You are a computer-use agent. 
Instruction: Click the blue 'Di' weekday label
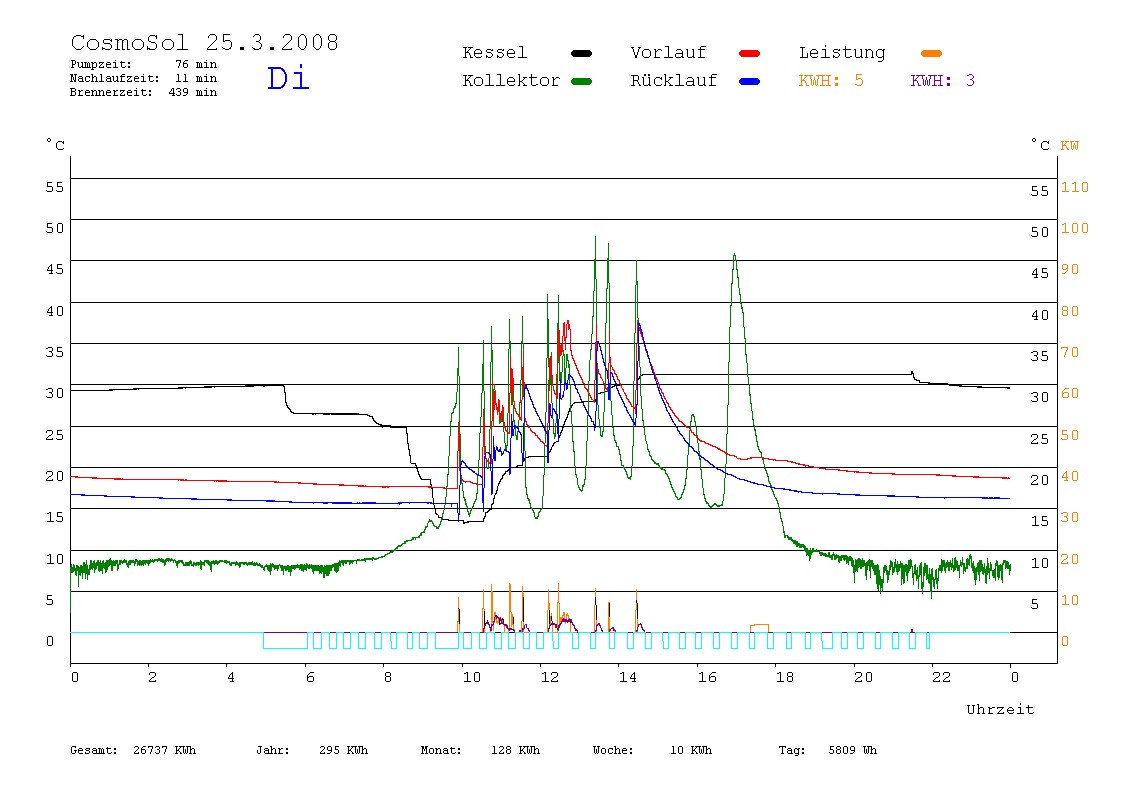tap(288, 78)
